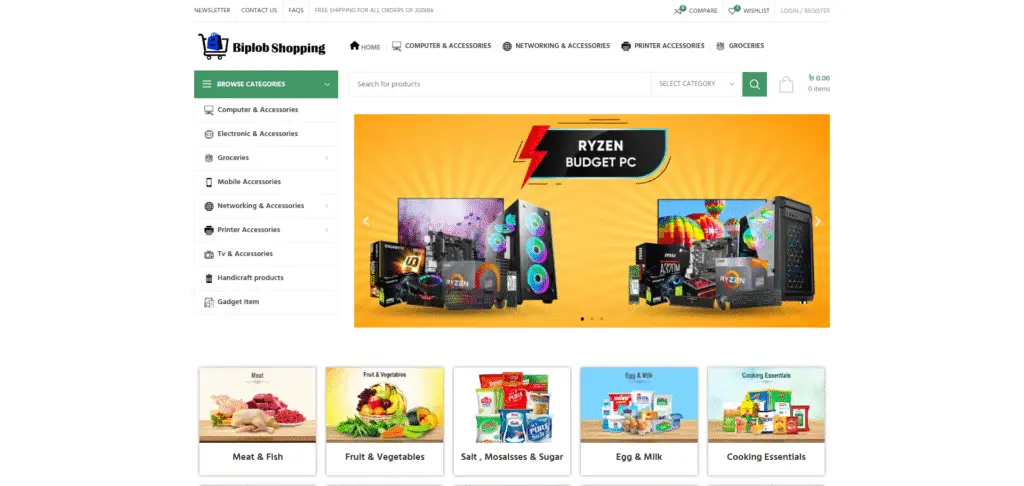The image size is (1024, 486).
Task: Open the Contact Us link
Action: [x=259, y=10]
